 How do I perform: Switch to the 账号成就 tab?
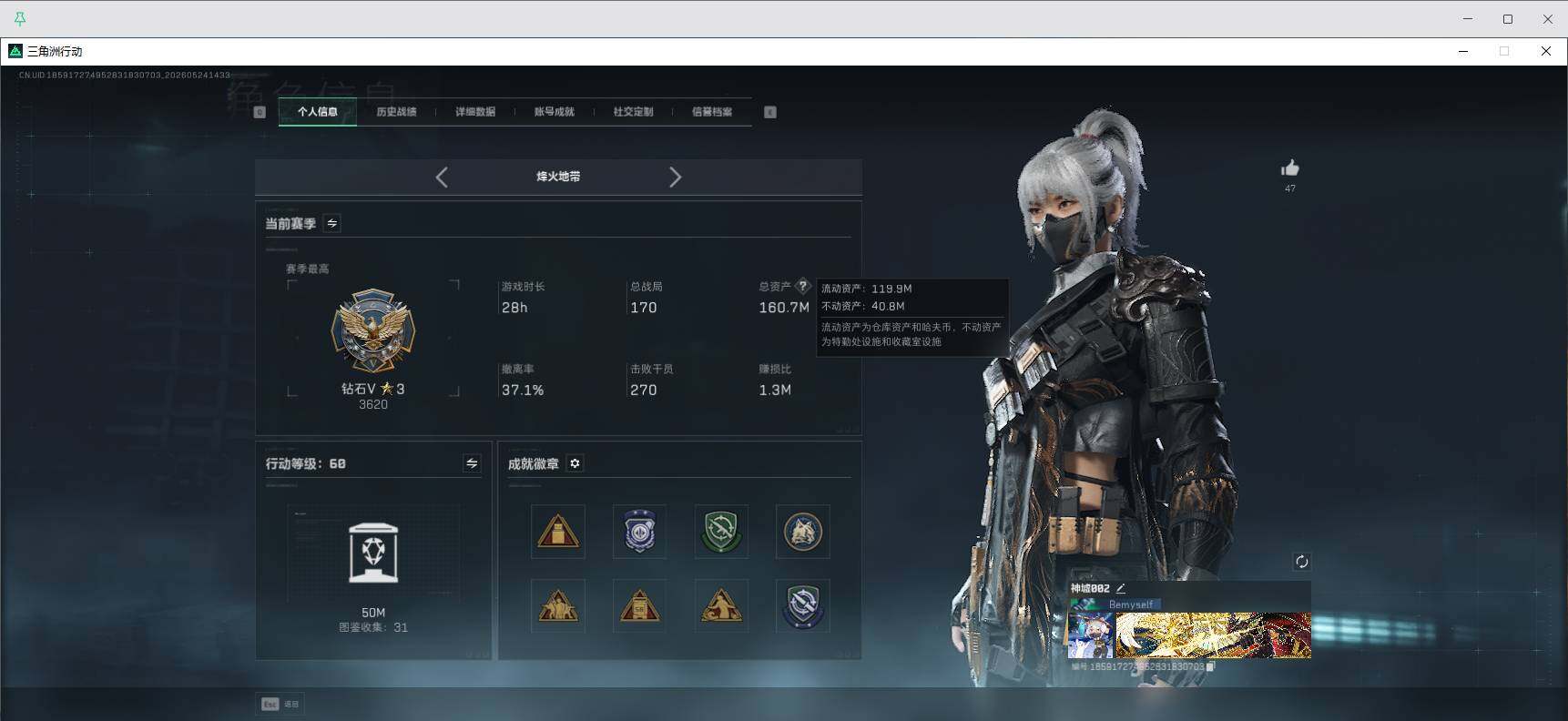tap(554, 112)
